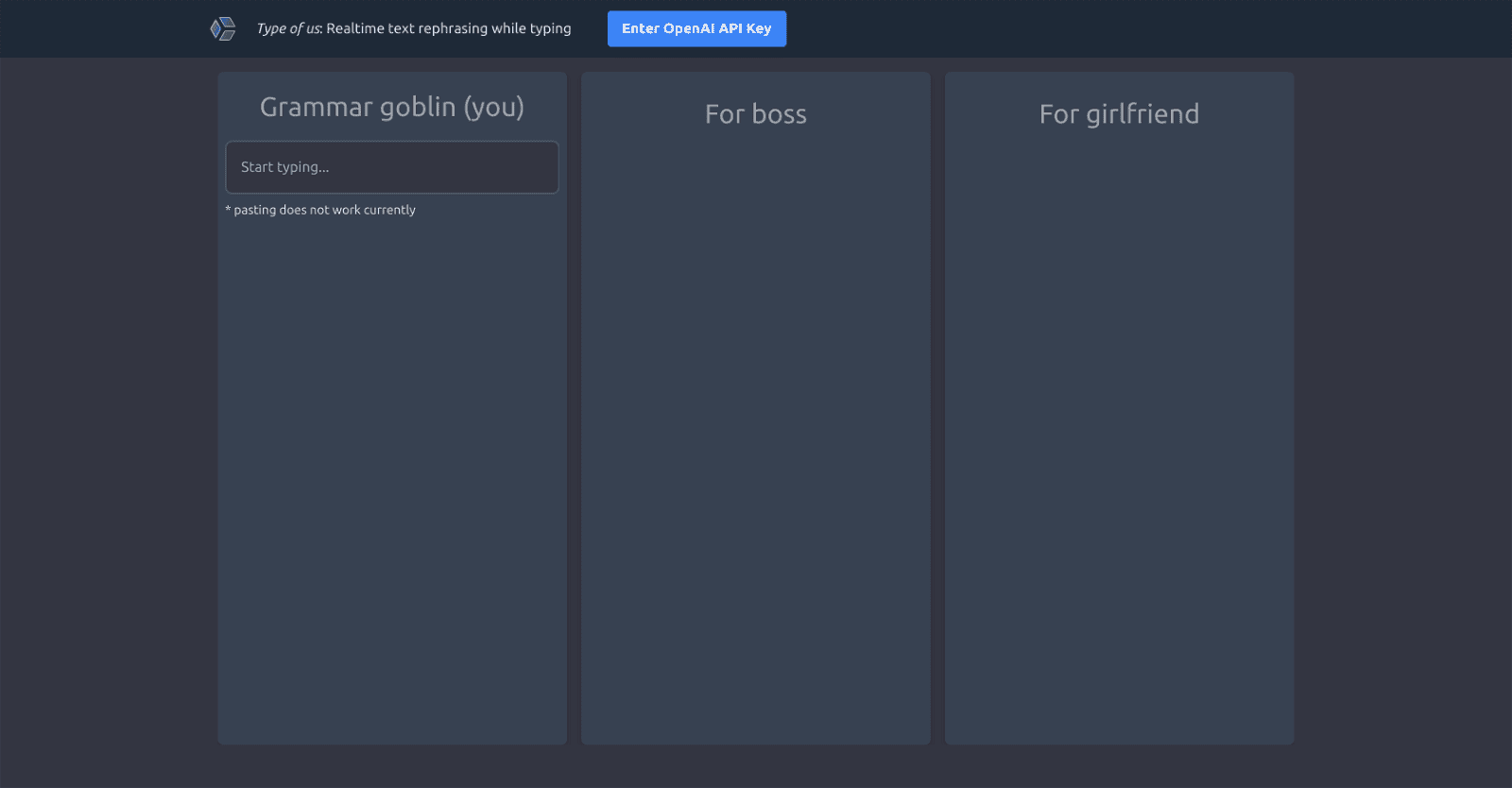This screenshot has width=1512, height=788.
Task: Click the asterisk before the pasting note
Action: (x=228, y=209)
